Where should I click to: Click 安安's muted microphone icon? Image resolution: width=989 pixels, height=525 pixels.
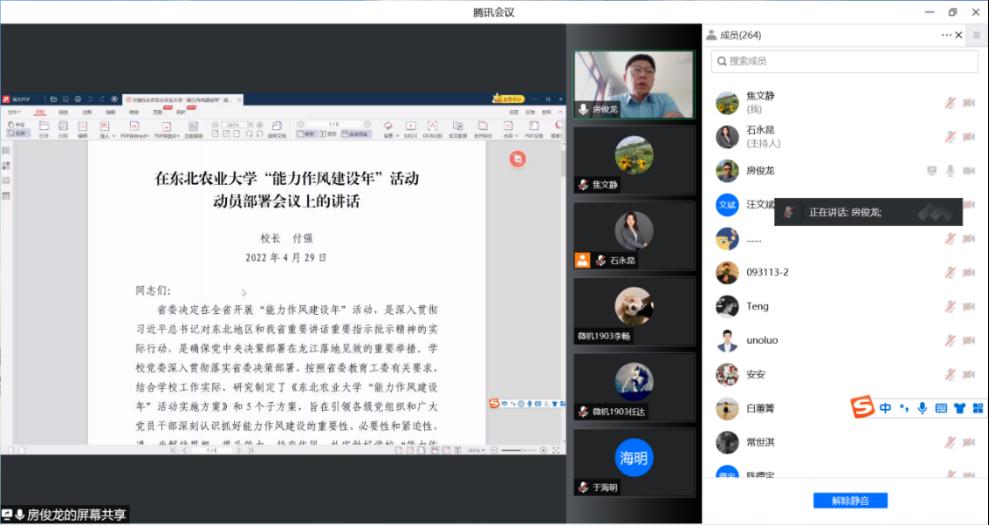tap(950, 375)
